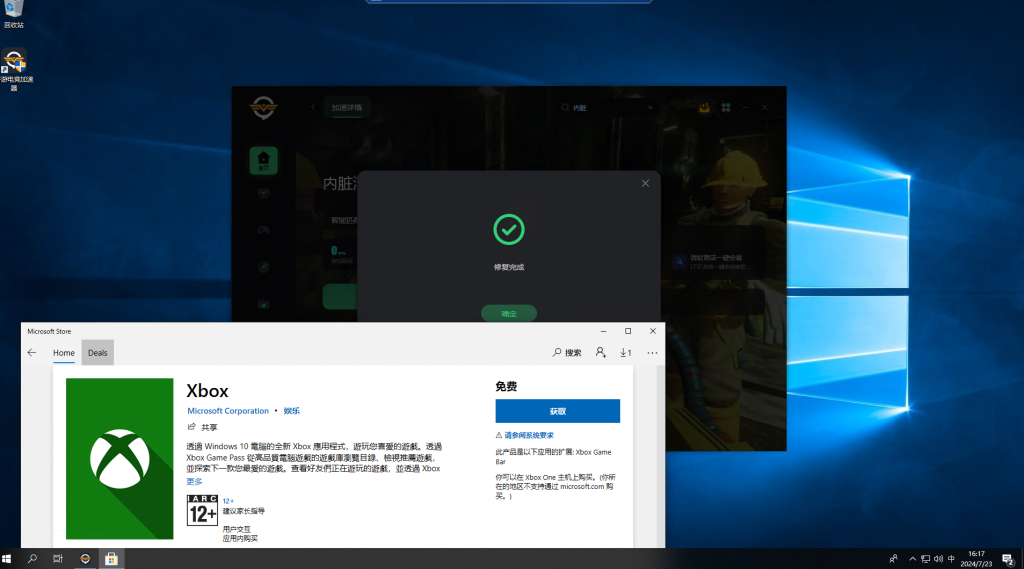Click the green Xbox app logo

coord(120,459)
